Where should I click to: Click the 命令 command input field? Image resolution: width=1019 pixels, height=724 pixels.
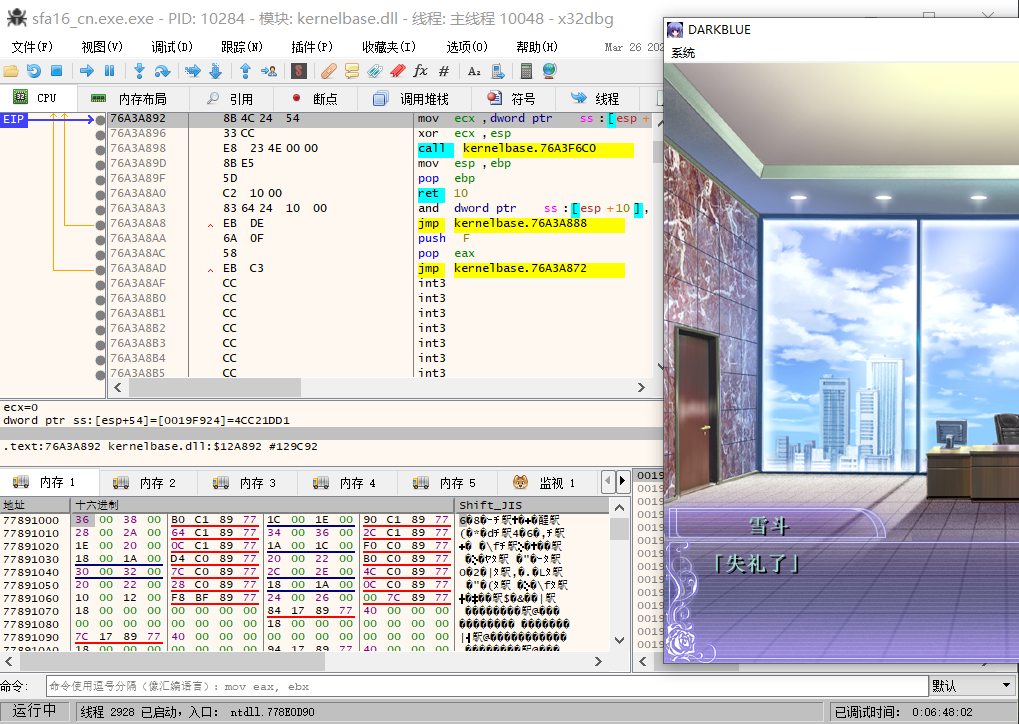486,686
